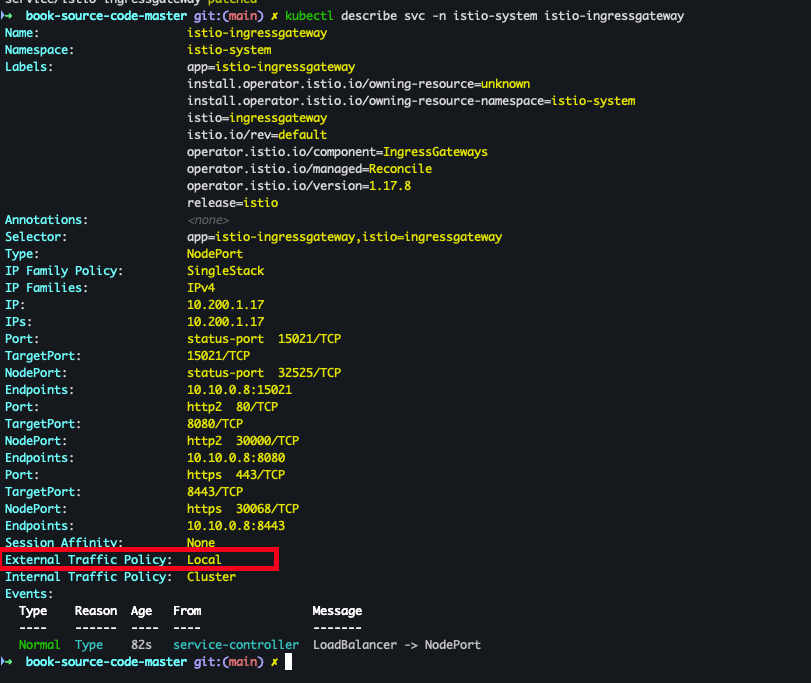811x683 pixels.
Task: Click endpoint 10.10.0.8:8443
Action: [236, 526]
